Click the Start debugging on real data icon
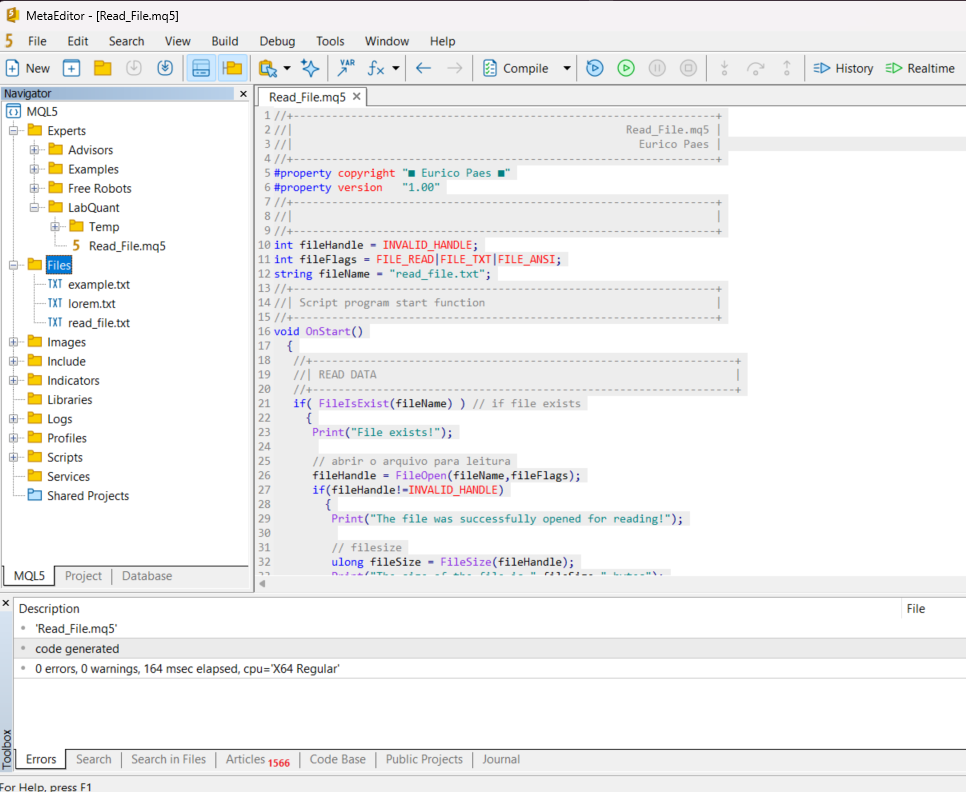Screen dimensions: 966x792 click(594, 68)
